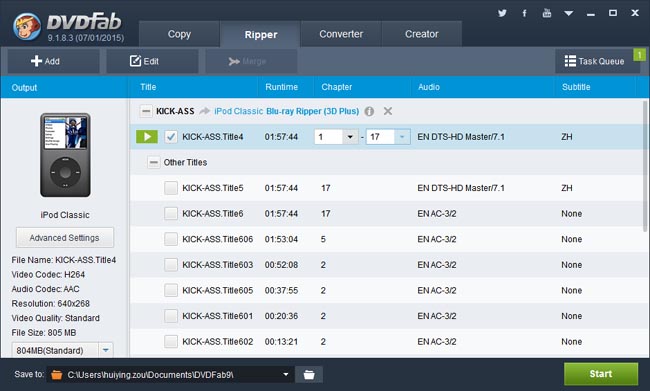The image size is (650, 391).
Task: Click the DVDFab monkey logo
Action: point(27,26)
